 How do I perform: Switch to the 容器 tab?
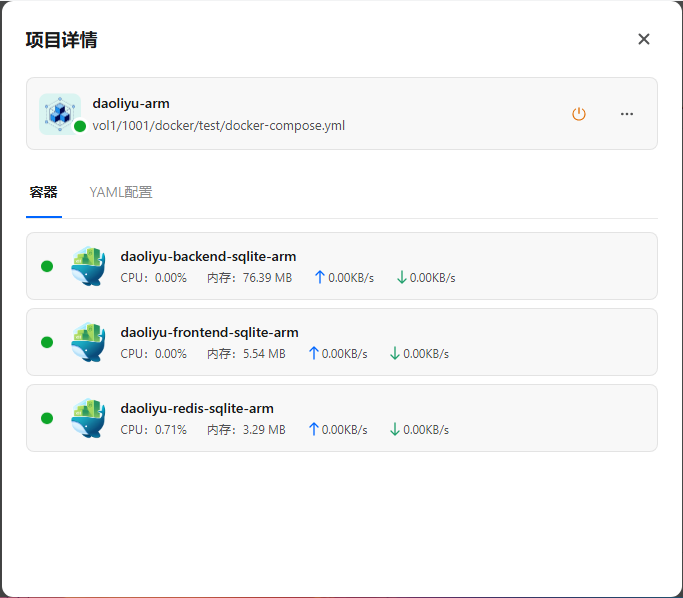44,192
